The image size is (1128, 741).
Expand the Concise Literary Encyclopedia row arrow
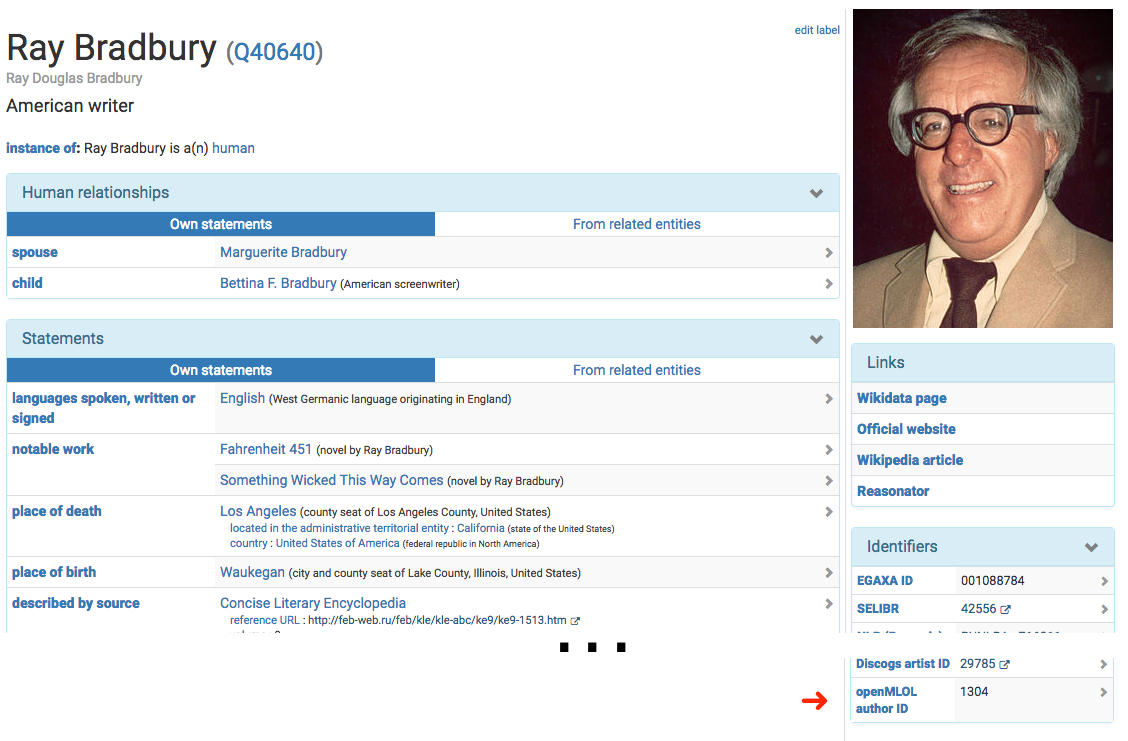coord(829,604)
